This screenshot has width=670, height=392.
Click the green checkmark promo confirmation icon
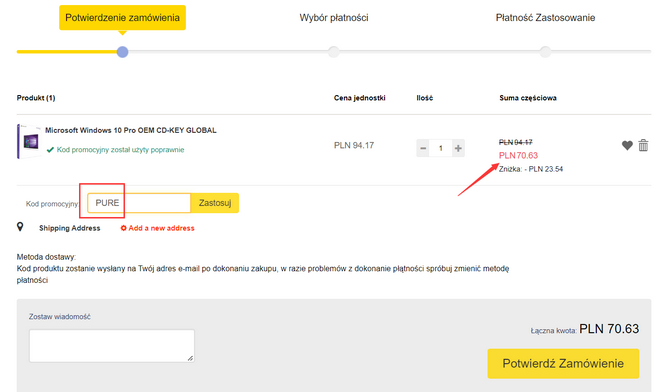[x=50, y=150]
